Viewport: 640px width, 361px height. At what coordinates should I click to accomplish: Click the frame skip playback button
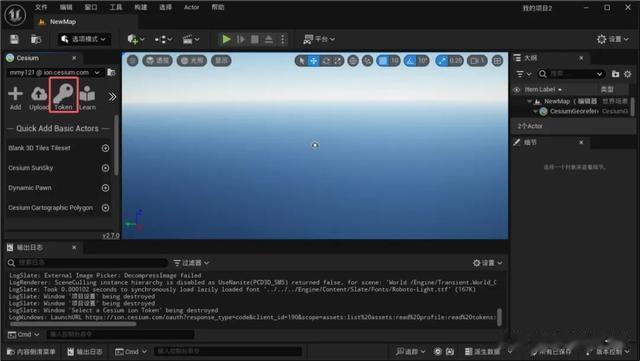[241, 39]
